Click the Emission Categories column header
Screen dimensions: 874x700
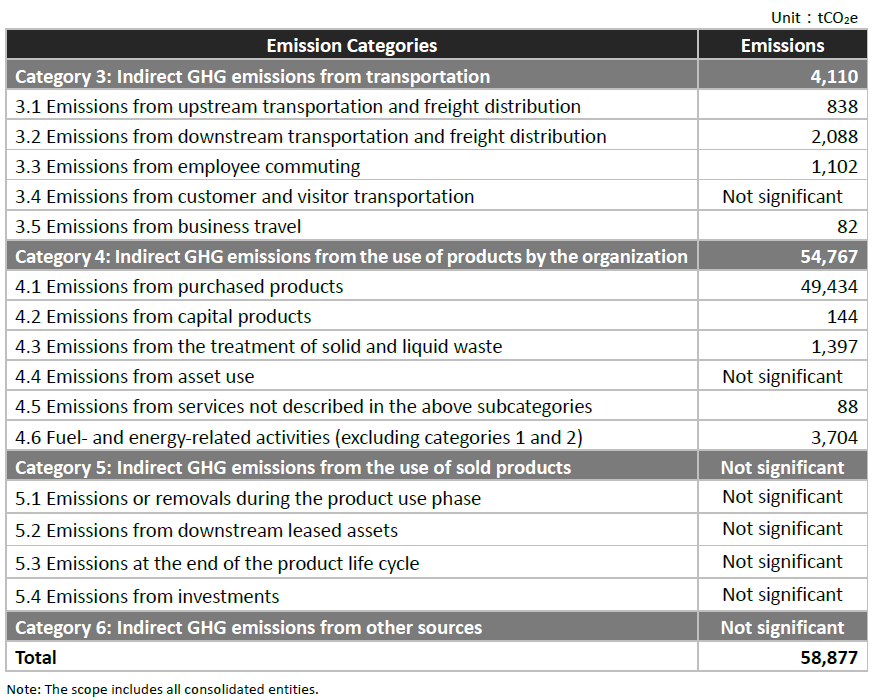(x=351, y=45)
